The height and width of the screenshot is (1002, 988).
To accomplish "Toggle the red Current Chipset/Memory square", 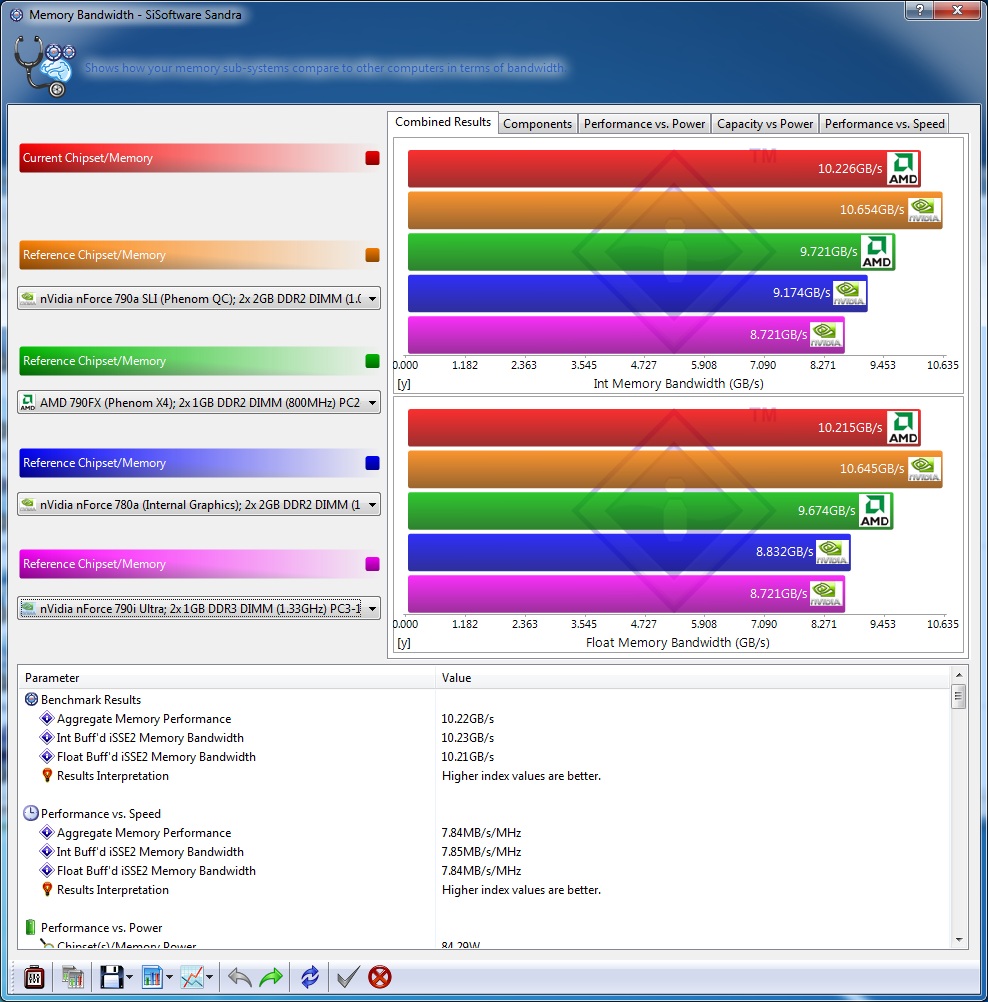I will [x=373, y=158].
